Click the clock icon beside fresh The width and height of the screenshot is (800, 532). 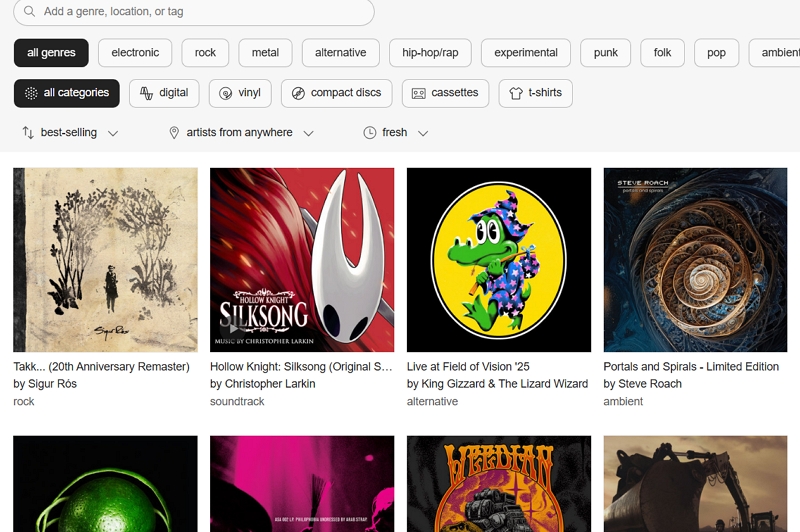click(x=369, y=133)
